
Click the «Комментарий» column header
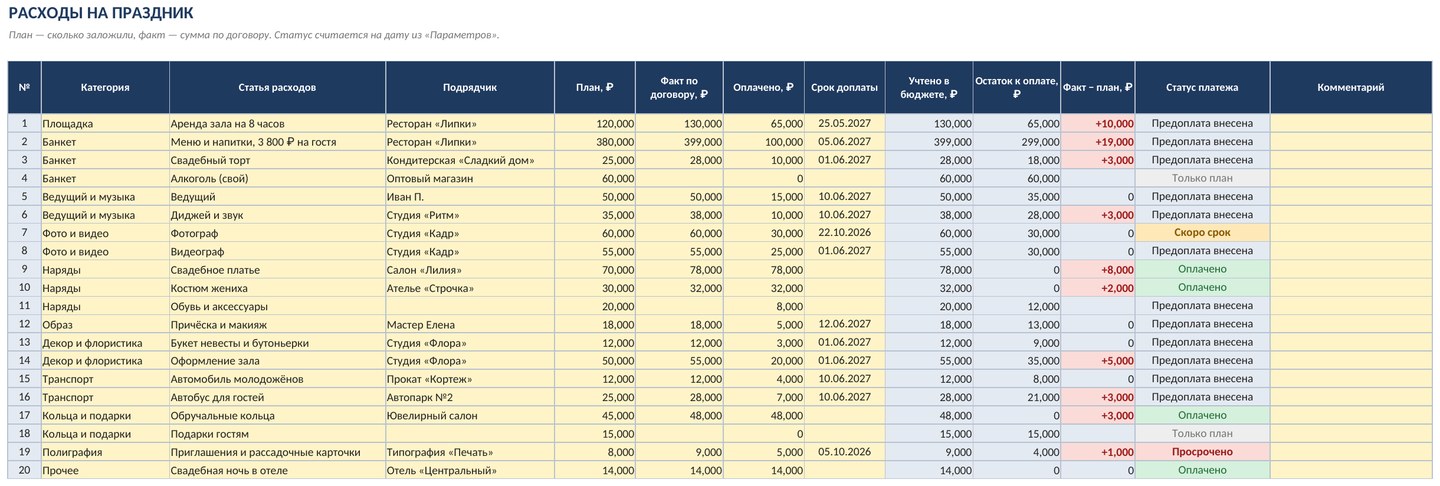(1350, 87)
